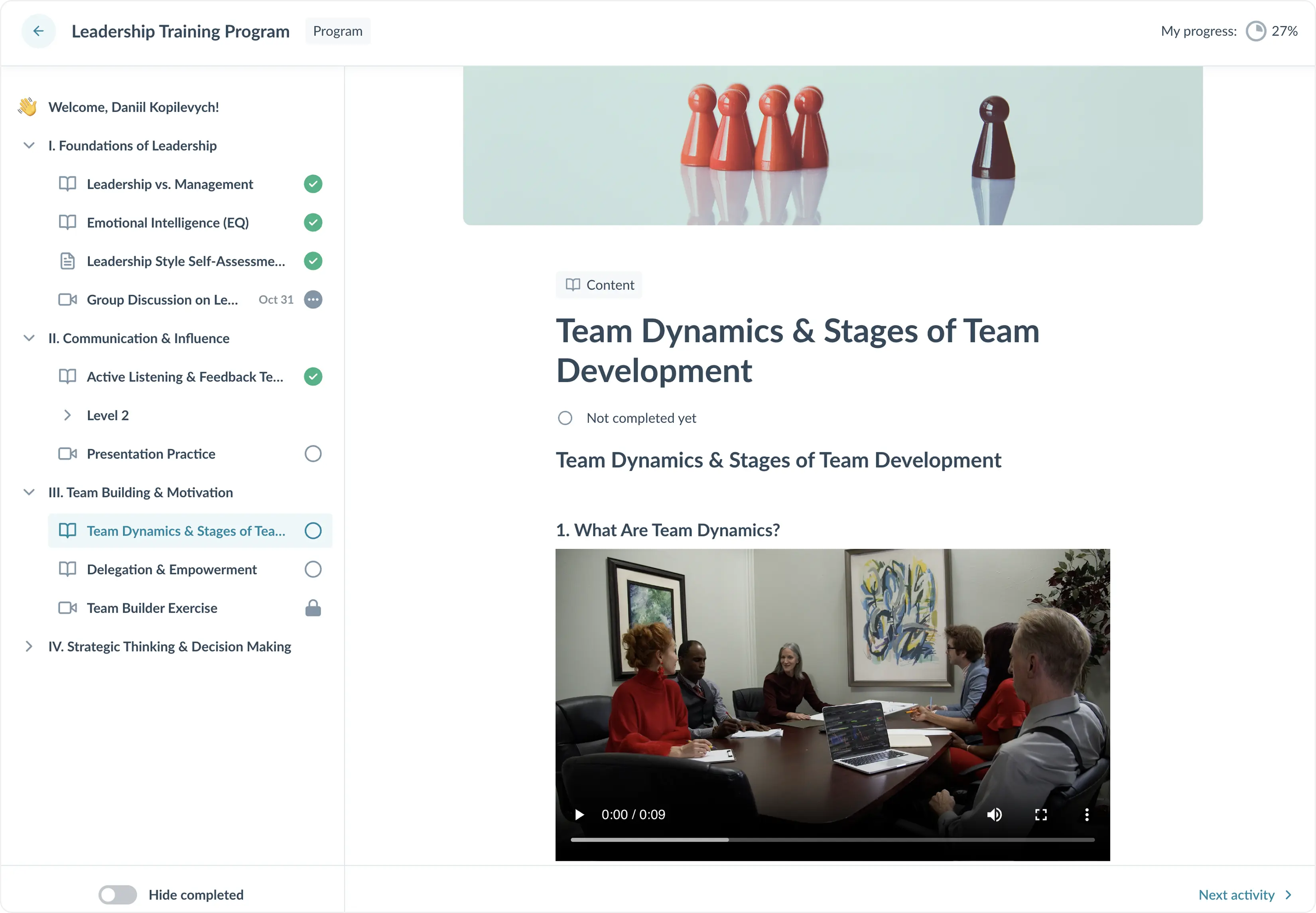Enable the Hide completed switch

(117, 894)
